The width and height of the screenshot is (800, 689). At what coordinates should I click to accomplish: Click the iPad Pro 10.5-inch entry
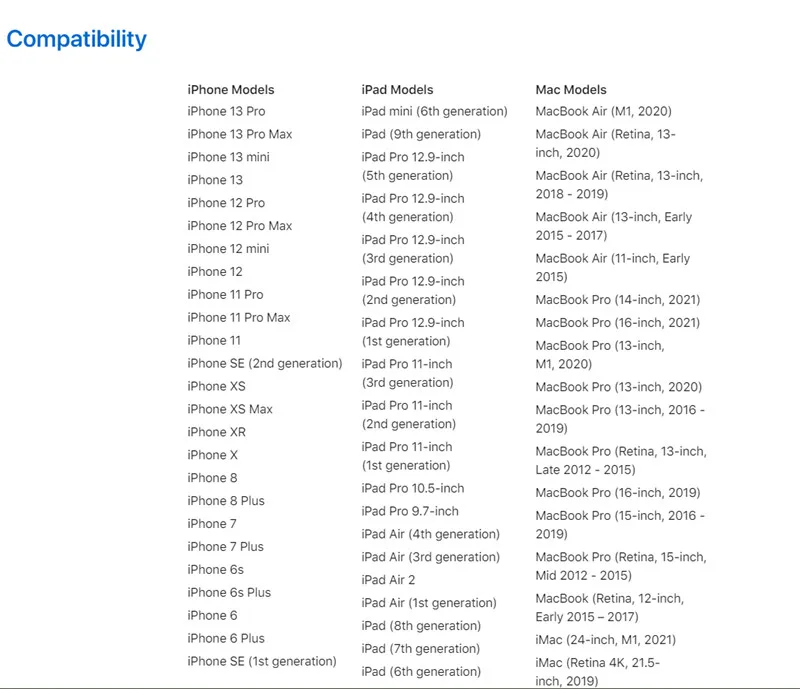tap(413, 488)
